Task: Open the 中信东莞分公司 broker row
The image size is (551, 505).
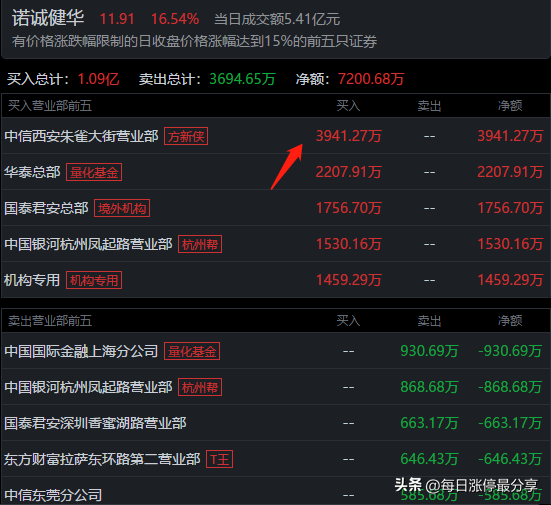Action: (53, 495)
